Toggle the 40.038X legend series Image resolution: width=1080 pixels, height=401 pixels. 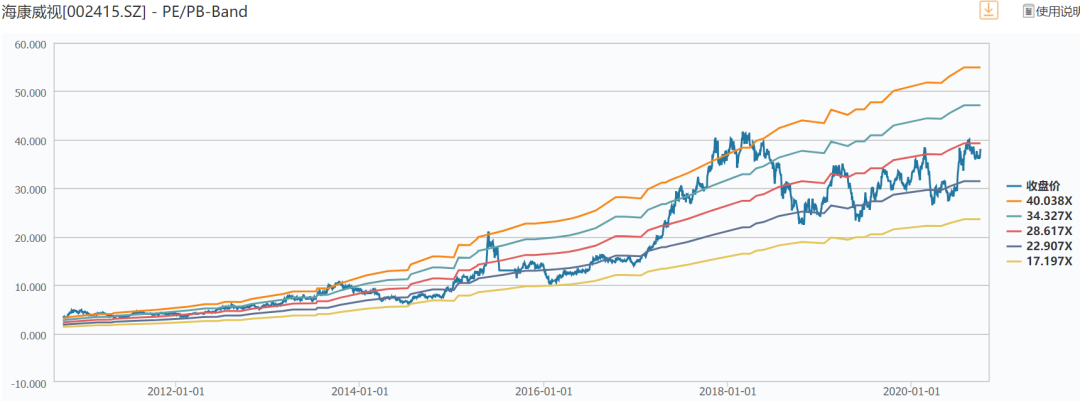pyautogui.click(x=1039, y=200)
